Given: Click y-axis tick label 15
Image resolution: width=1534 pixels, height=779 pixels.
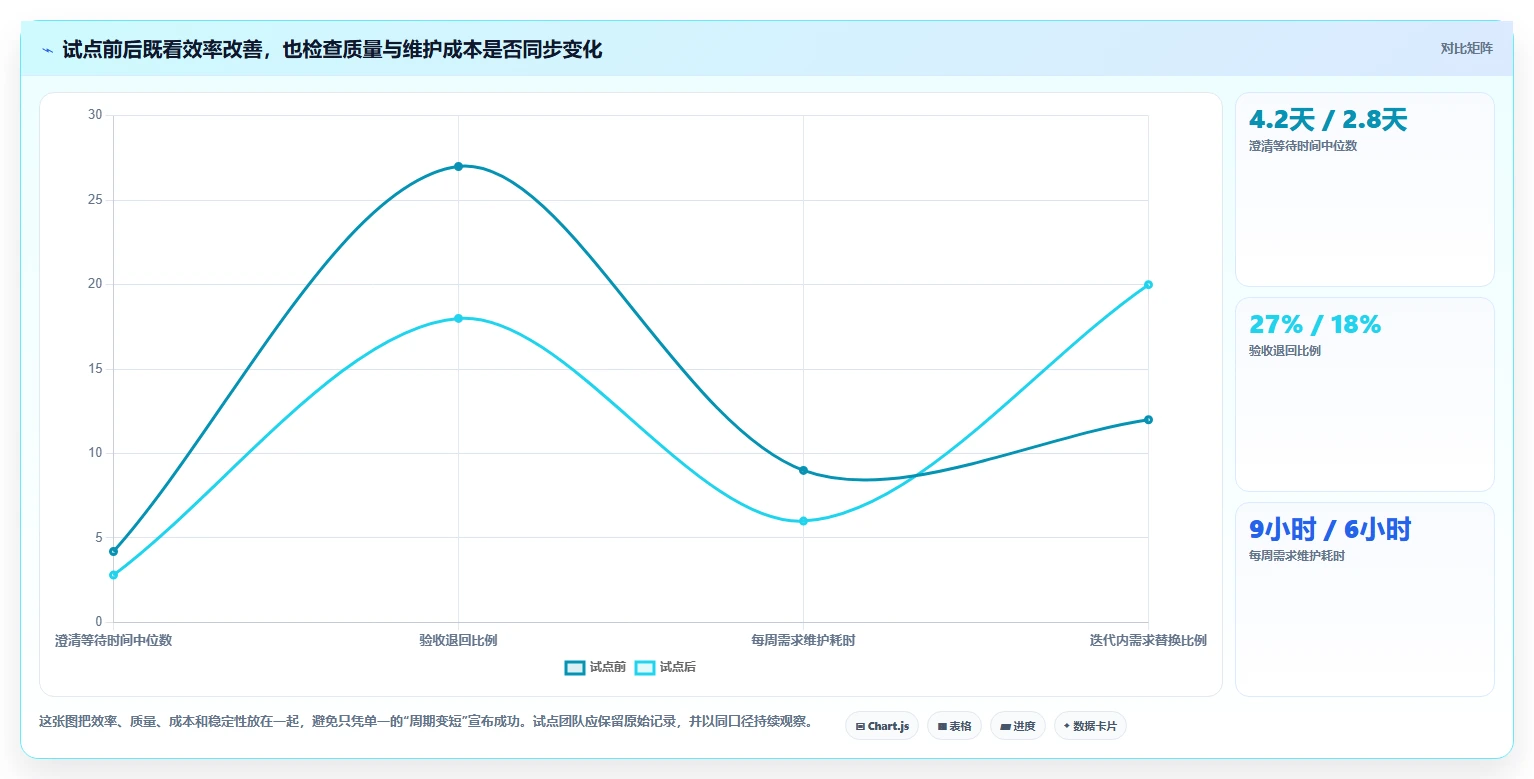Looking at the screenshot, I should coord(96,369).
